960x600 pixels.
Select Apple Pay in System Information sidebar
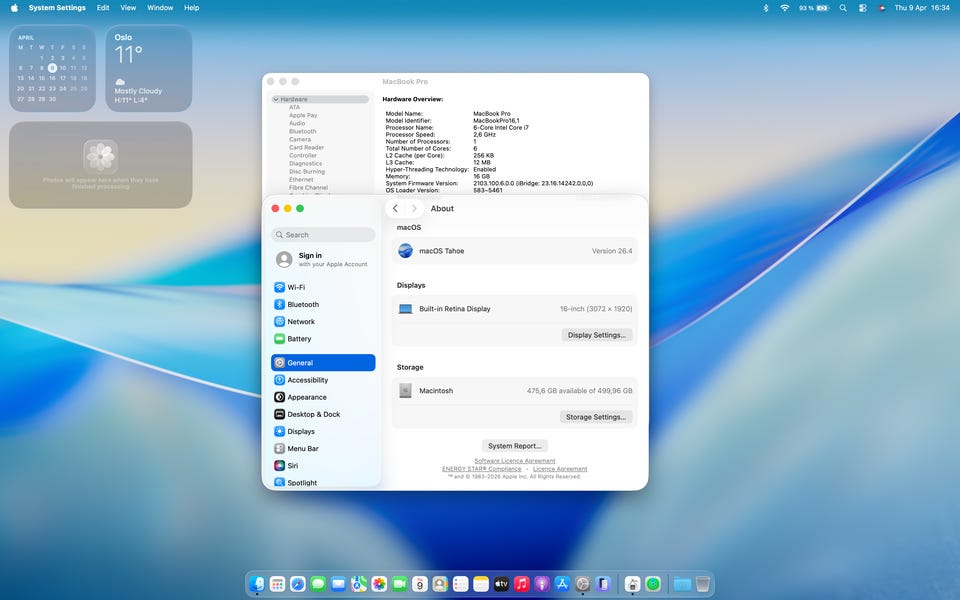pos(303,115)
